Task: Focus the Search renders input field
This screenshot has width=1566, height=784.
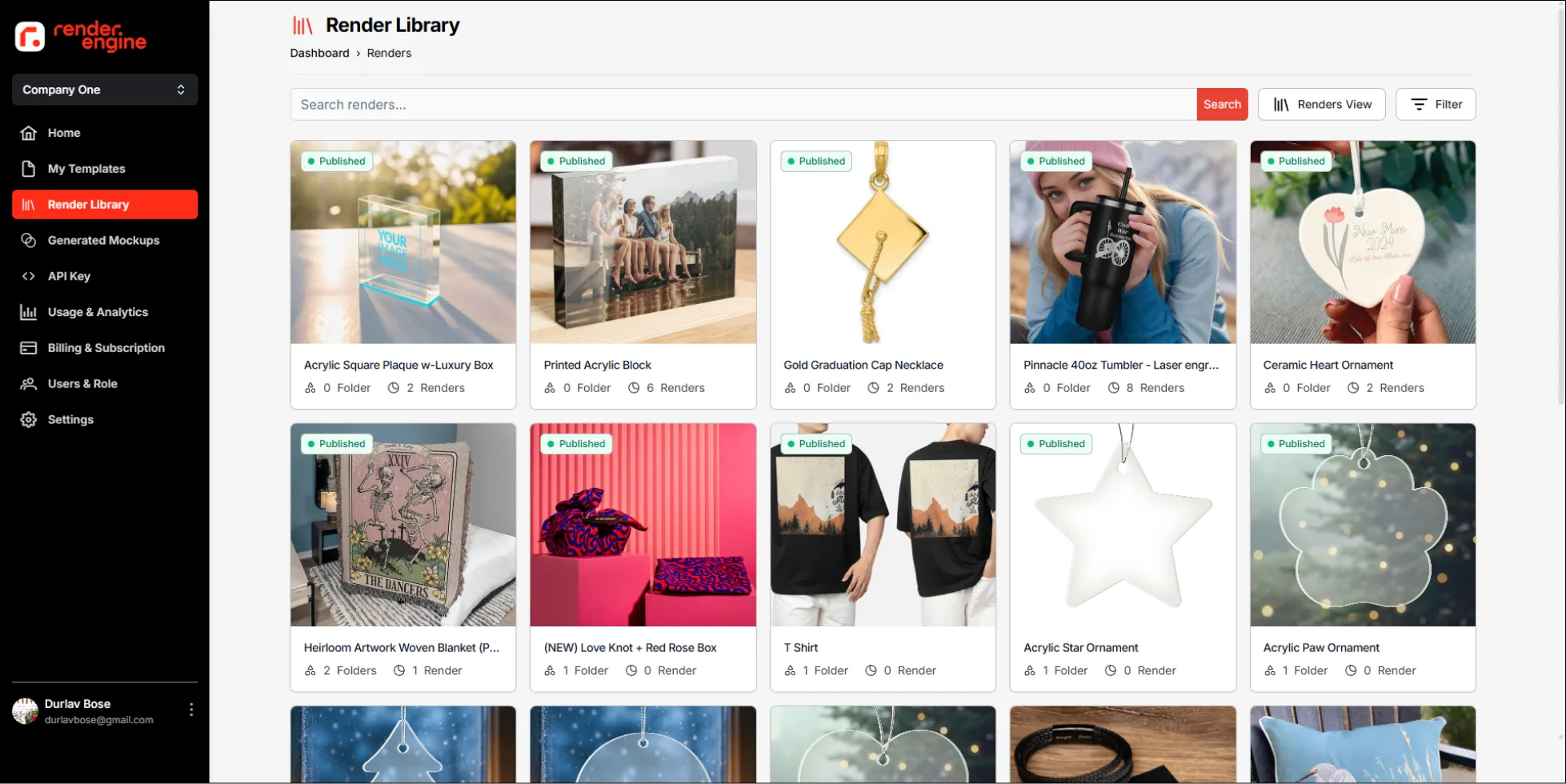Action: (x=743, y=105)
